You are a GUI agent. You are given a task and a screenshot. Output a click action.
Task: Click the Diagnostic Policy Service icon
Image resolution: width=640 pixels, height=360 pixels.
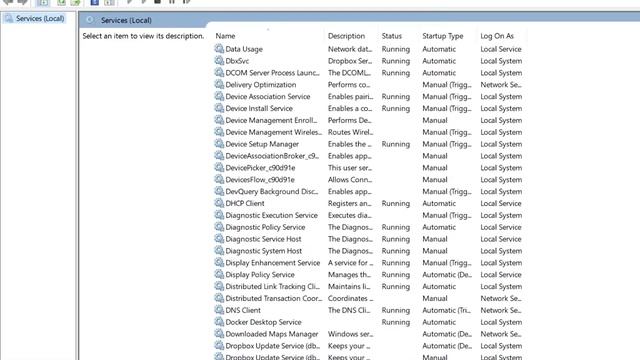point(219,226)
